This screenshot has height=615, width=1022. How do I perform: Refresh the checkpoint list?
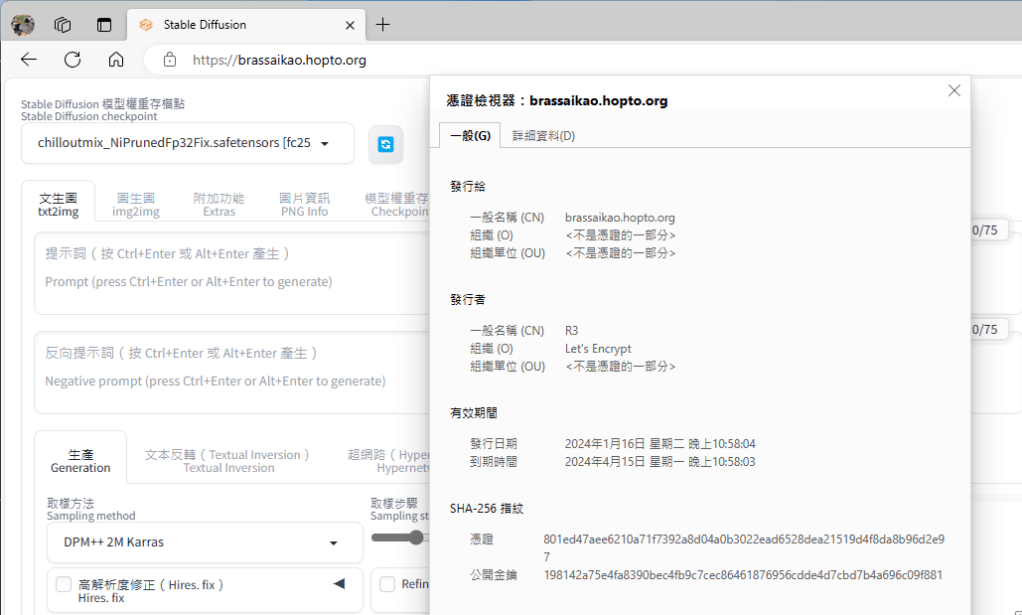(385, 144)
